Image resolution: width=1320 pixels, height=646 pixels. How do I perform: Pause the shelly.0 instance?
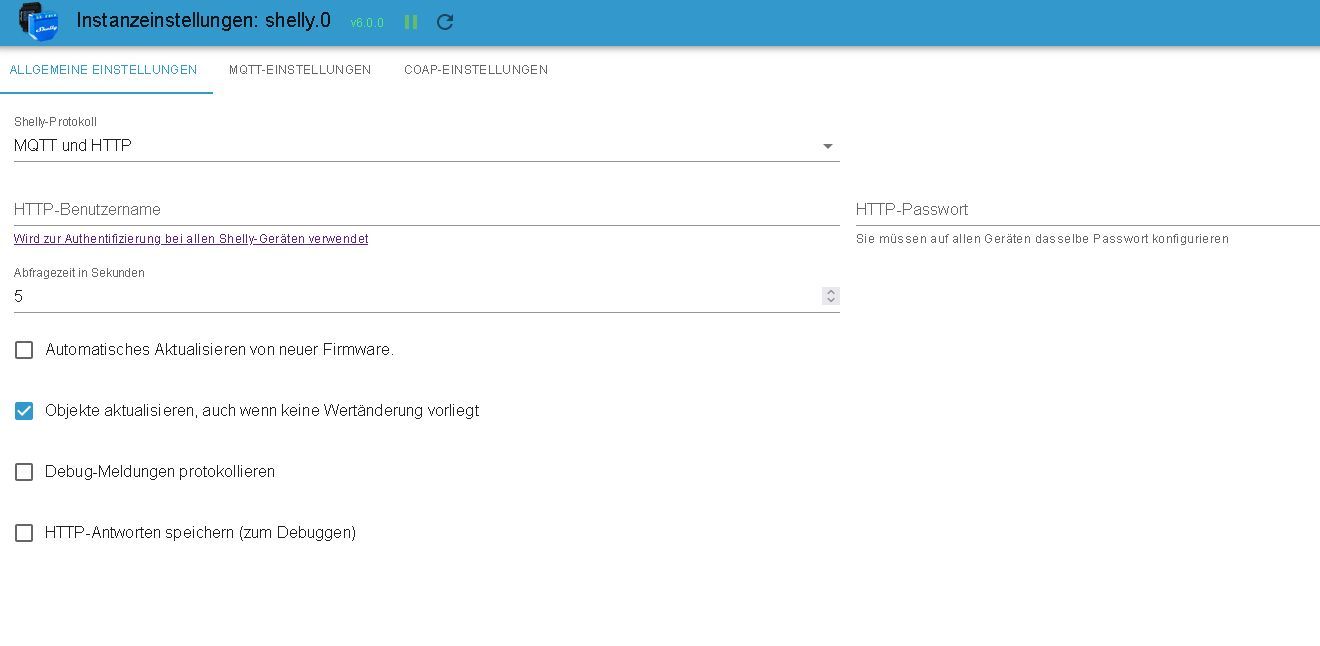click(411, 22)
